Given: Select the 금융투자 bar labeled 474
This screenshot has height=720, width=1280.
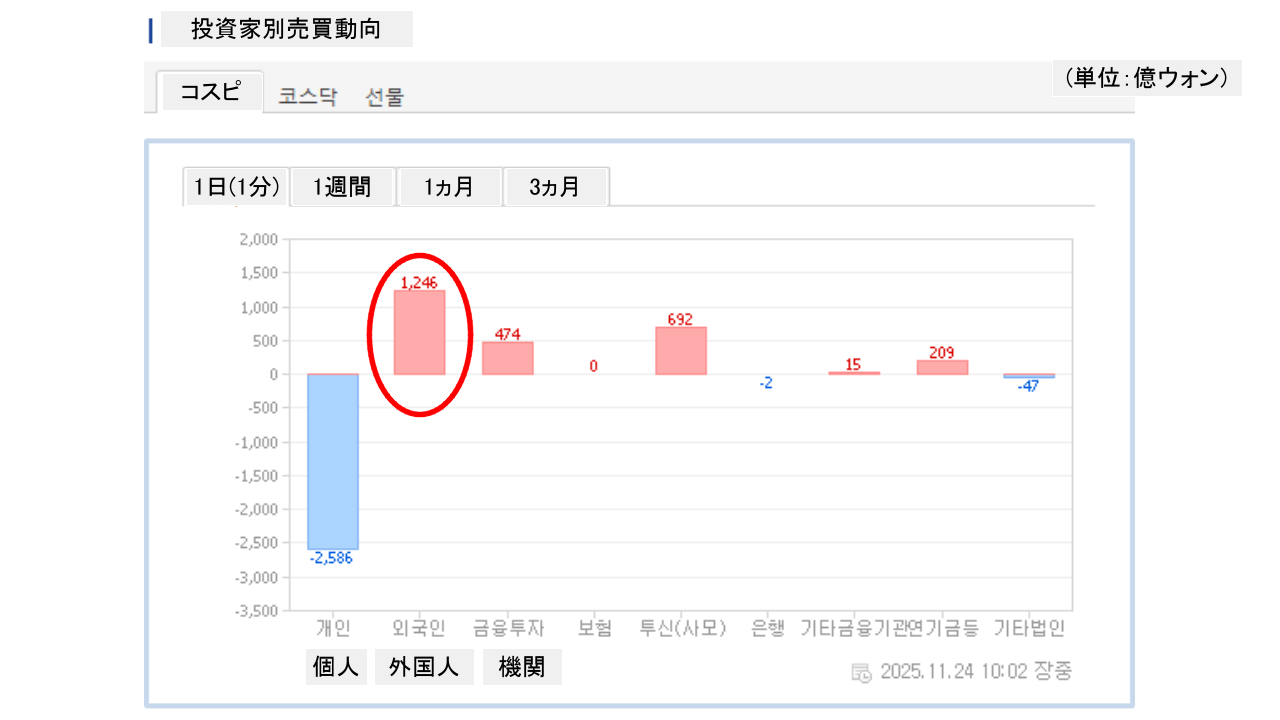Looking at the screenshot, I should pos(507,358).
